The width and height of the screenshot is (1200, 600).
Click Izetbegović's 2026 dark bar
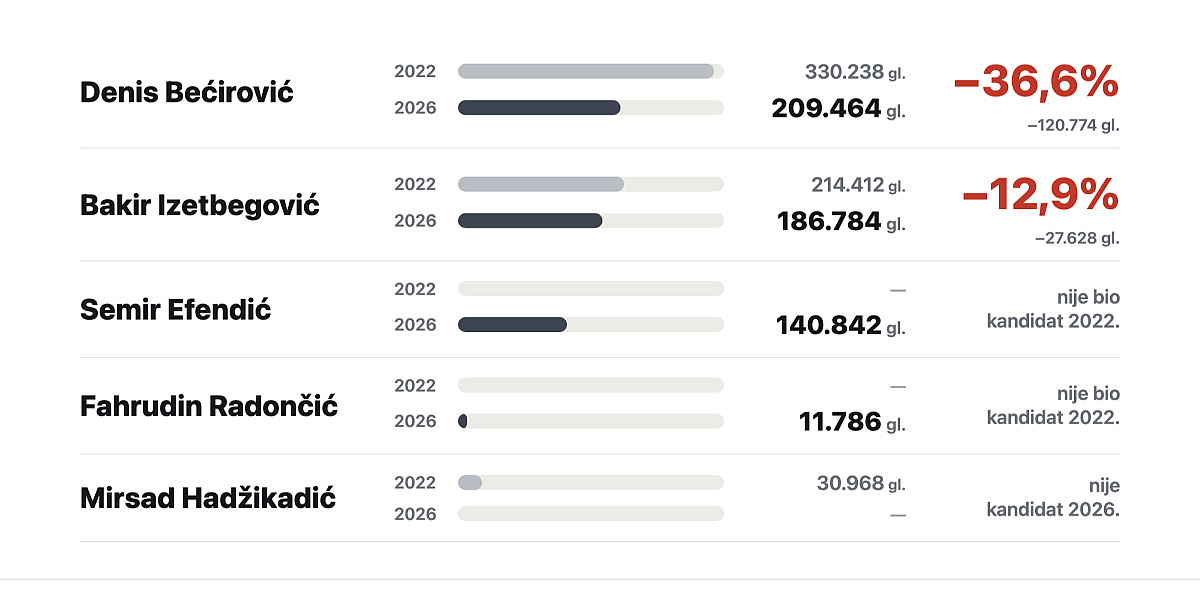coord(530,220)
